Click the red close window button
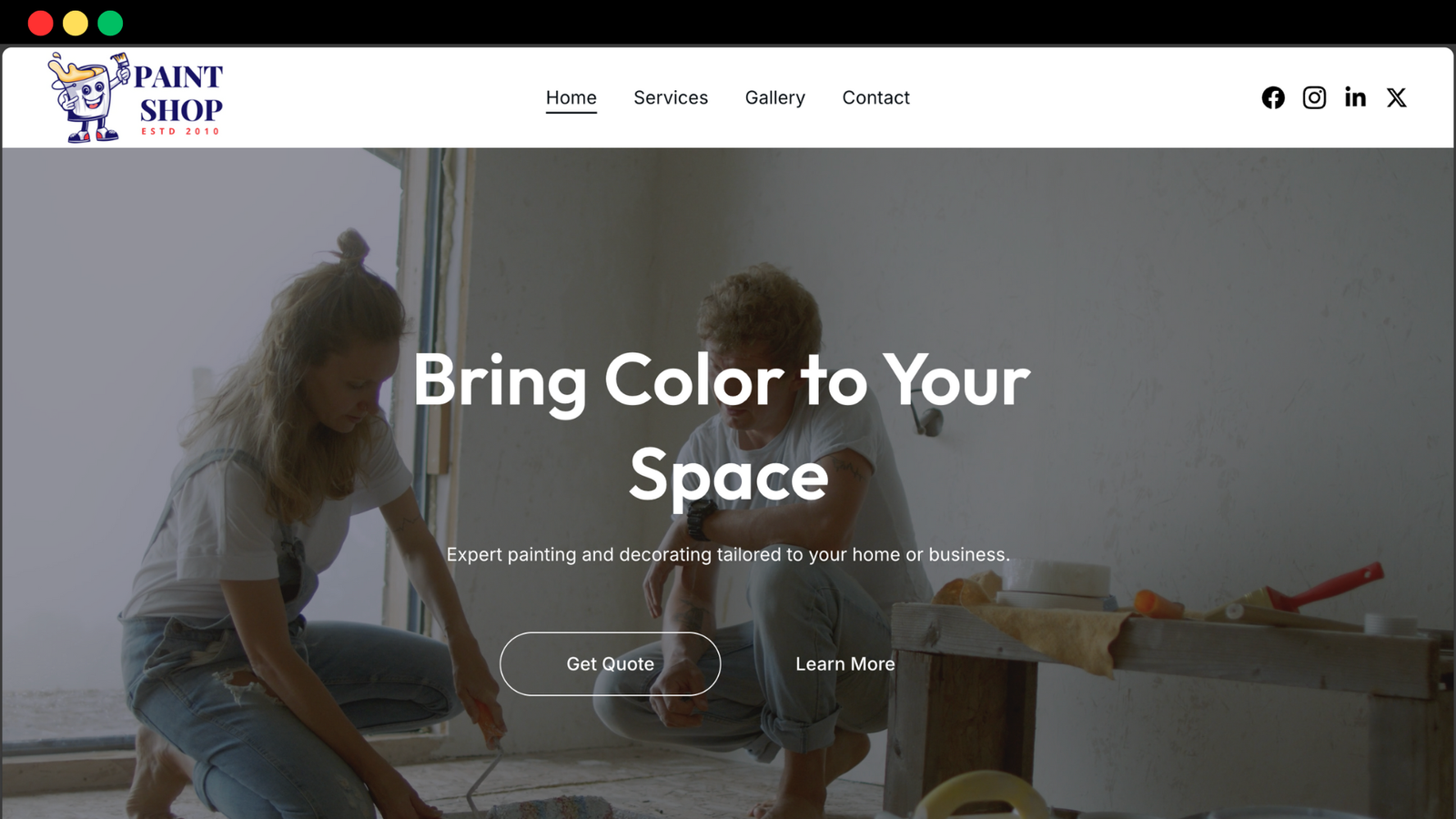The image size is (1456, 819). (x=40, y=23)
